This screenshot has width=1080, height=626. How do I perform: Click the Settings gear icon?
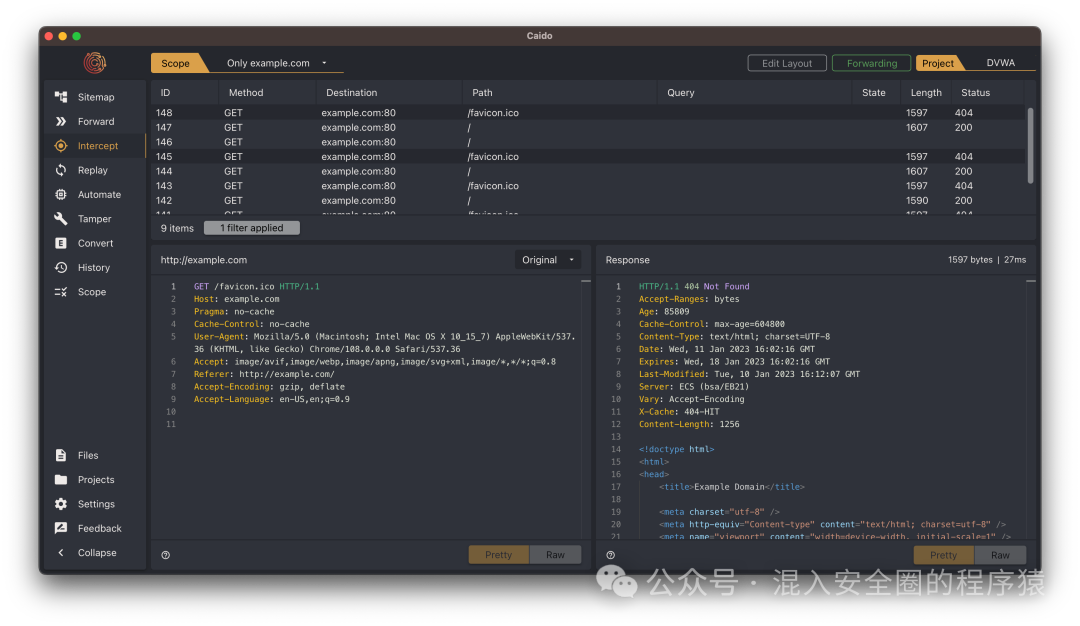[61, 504]
